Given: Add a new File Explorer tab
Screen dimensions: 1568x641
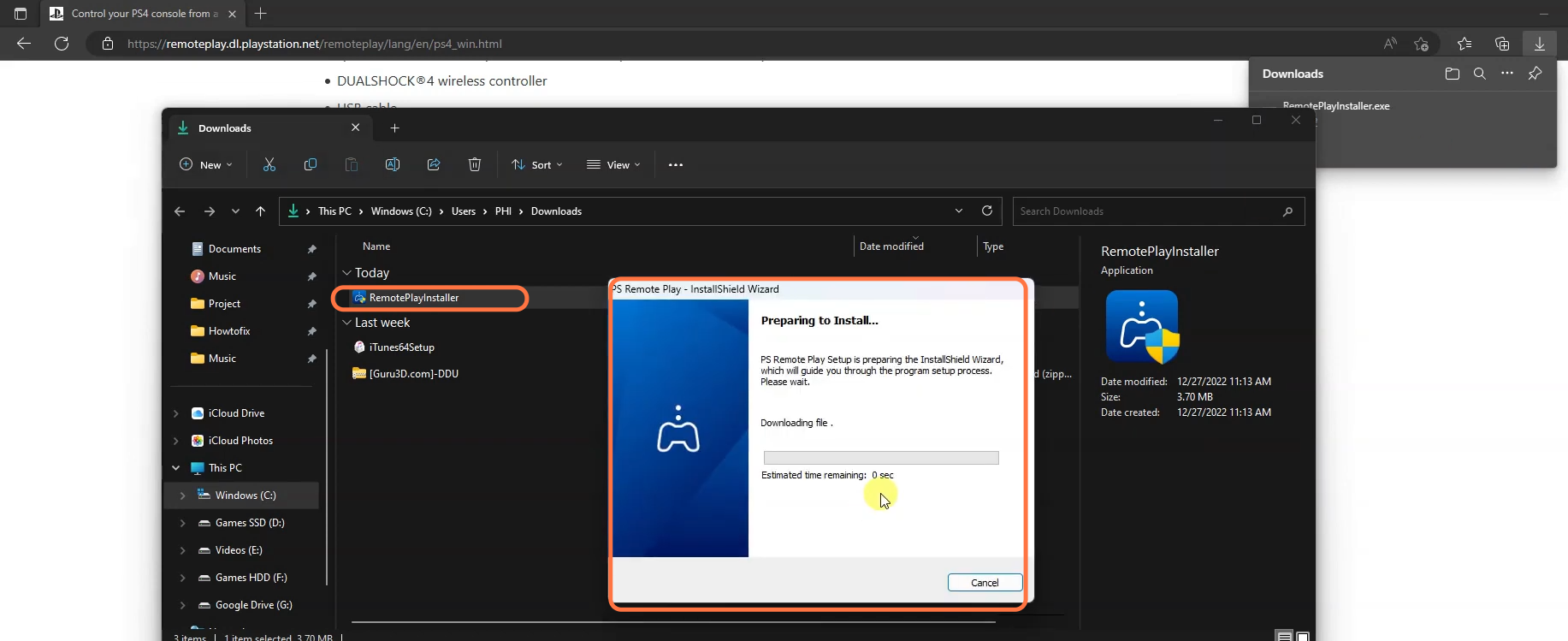Looking at the screenshot, I should coord(394,128).
